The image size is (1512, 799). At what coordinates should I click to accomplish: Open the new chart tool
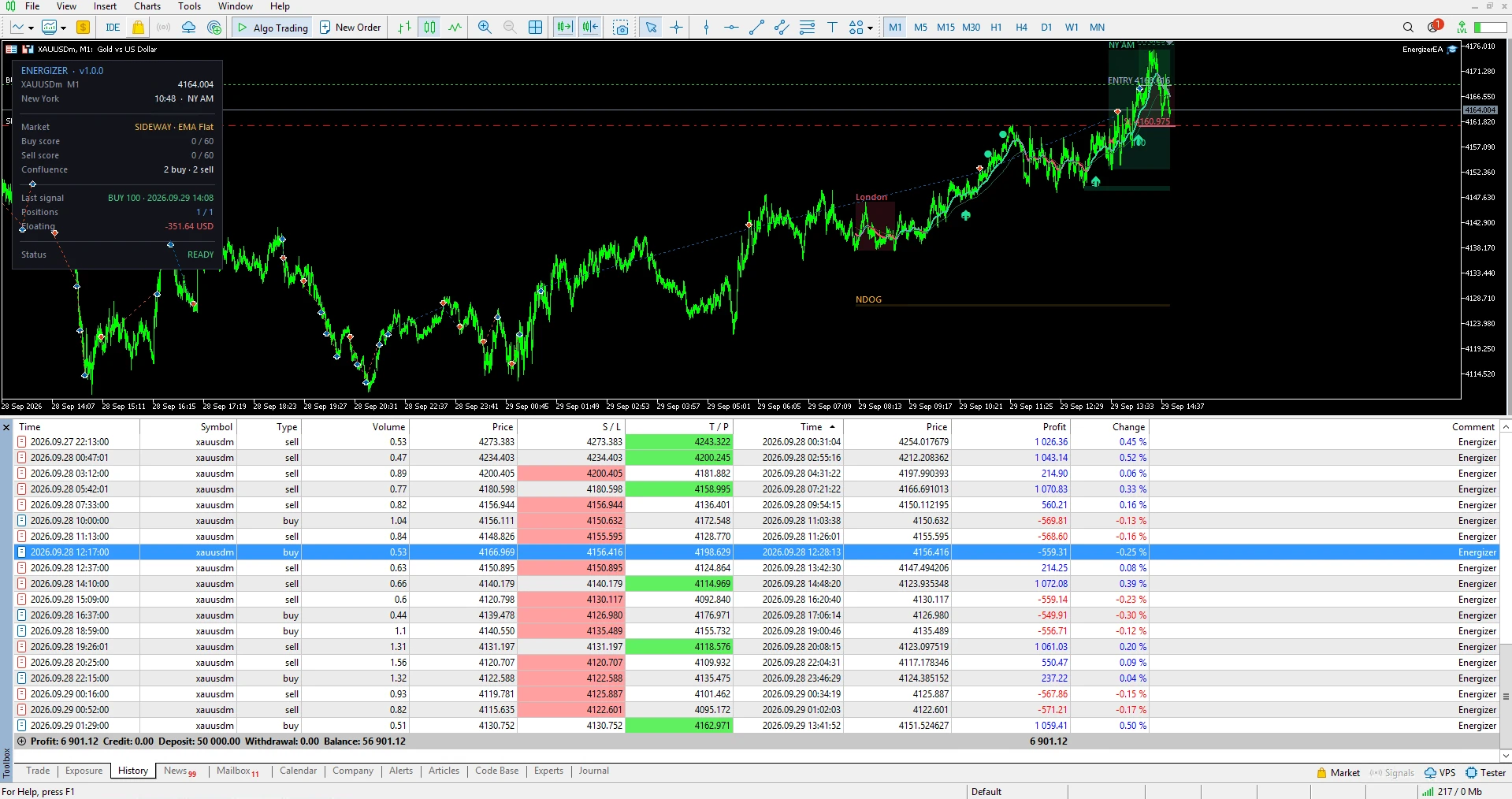pyautogui.click(x=17, y=28)
